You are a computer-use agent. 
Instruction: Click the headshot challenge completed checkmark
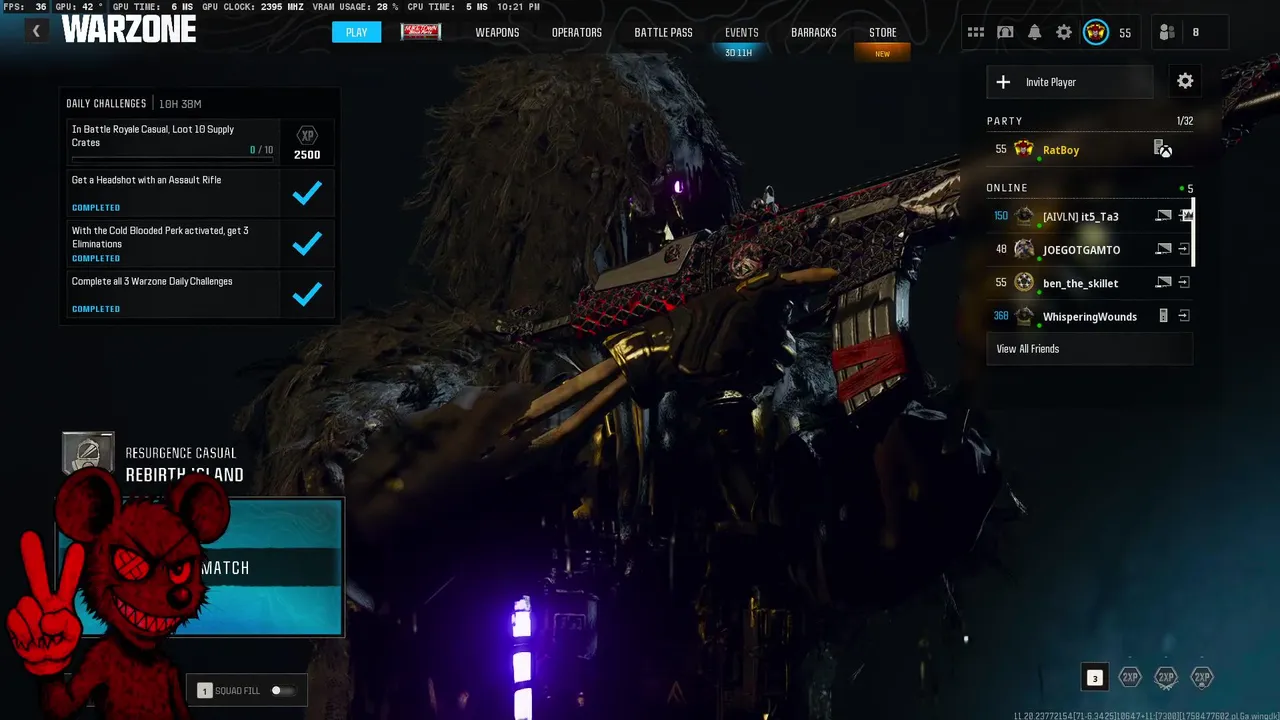pyautogui.click(x=307, y=193)
